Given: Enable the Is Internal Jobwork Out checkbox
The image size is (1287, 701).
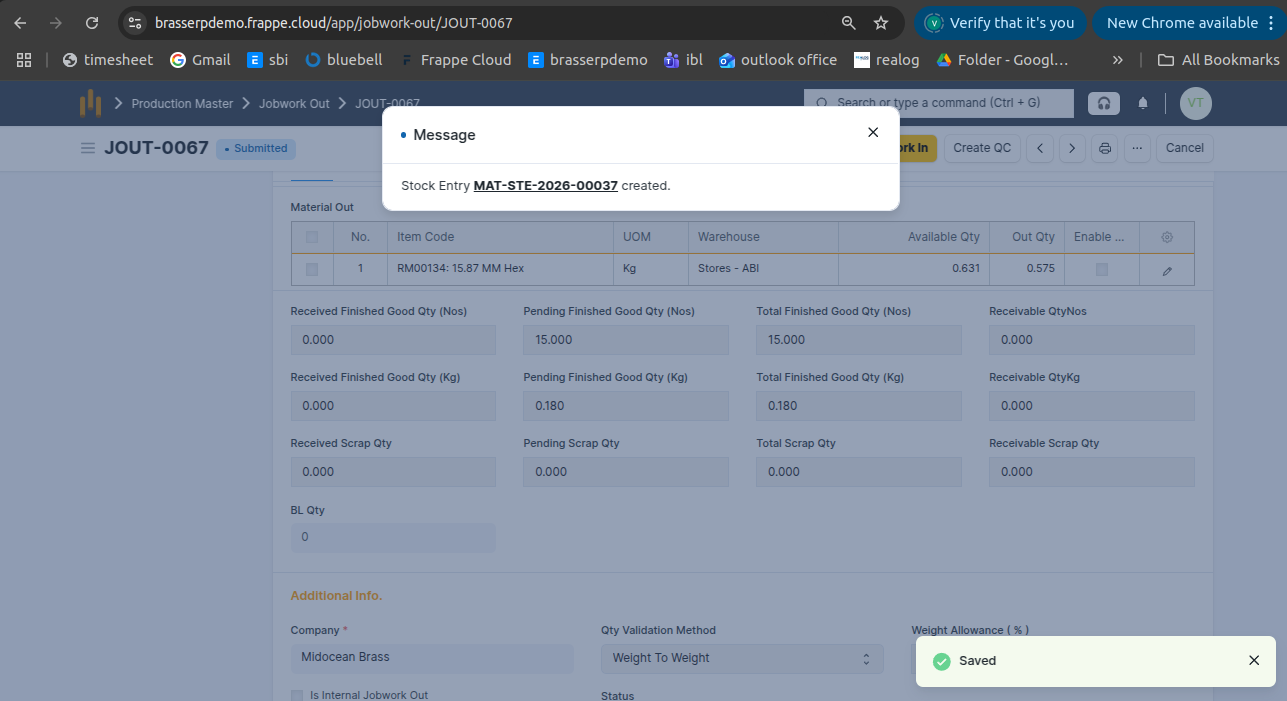Looking at the screenshot, I should pyautogui.click(x=297, y=695).
